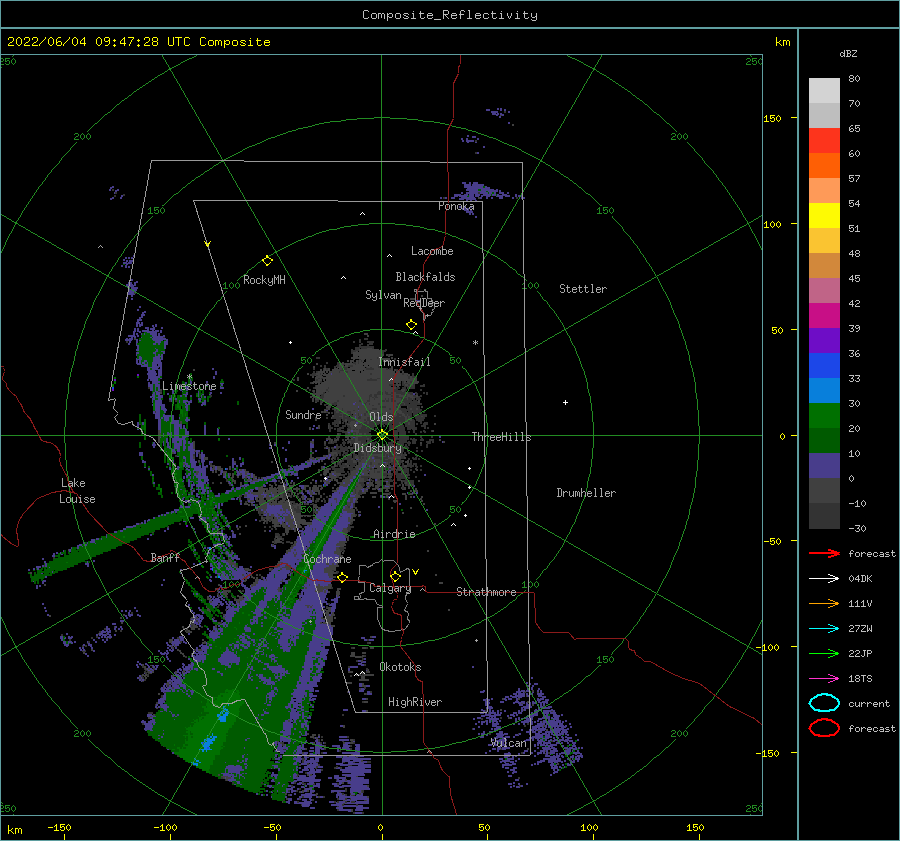Click the slate purple 10–0 dBZ swatch
The width and height of the screenshot is (900, 841).
[x=824, y=466]
